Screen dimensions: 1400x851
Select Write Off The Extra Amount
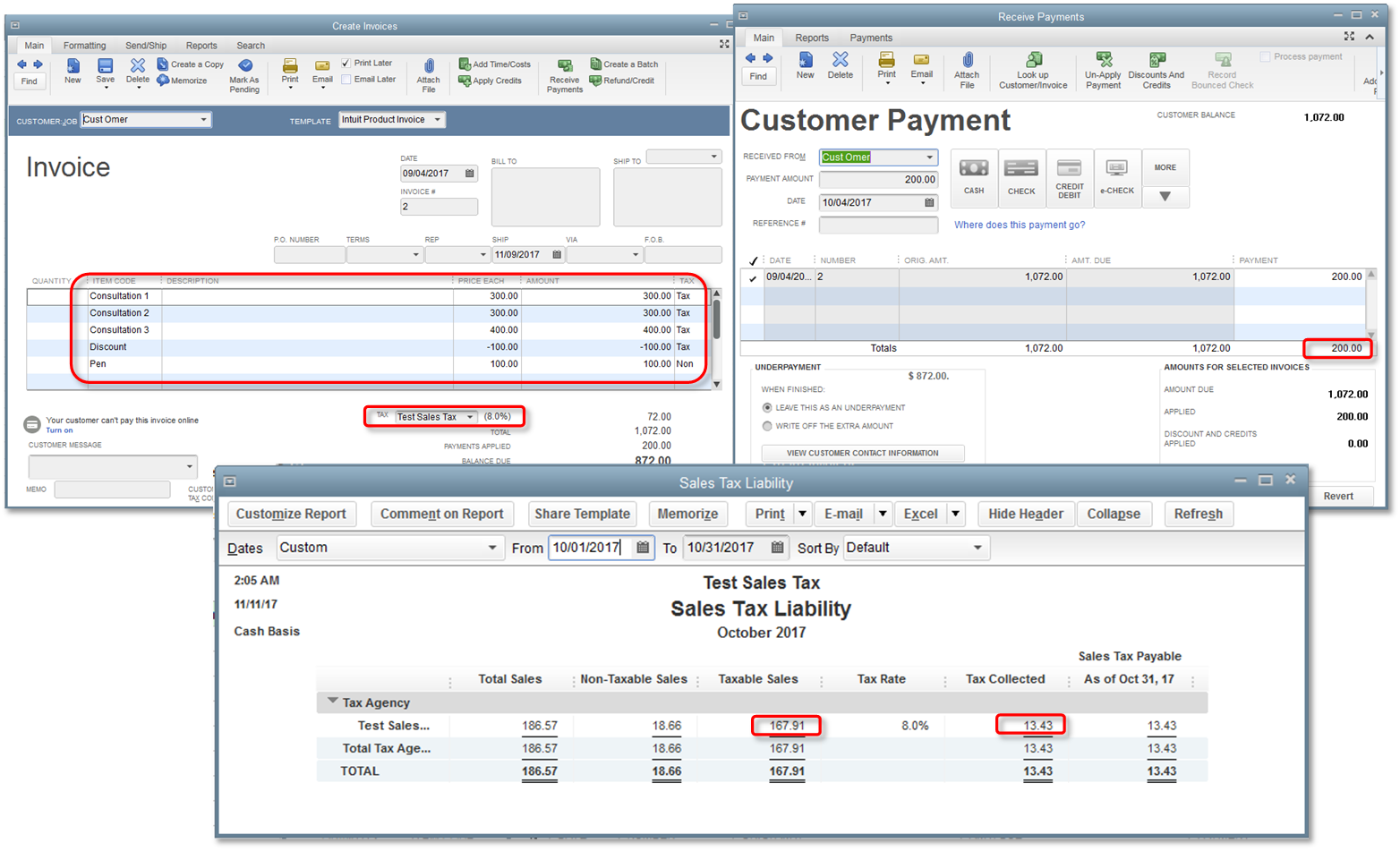point(767,426)
